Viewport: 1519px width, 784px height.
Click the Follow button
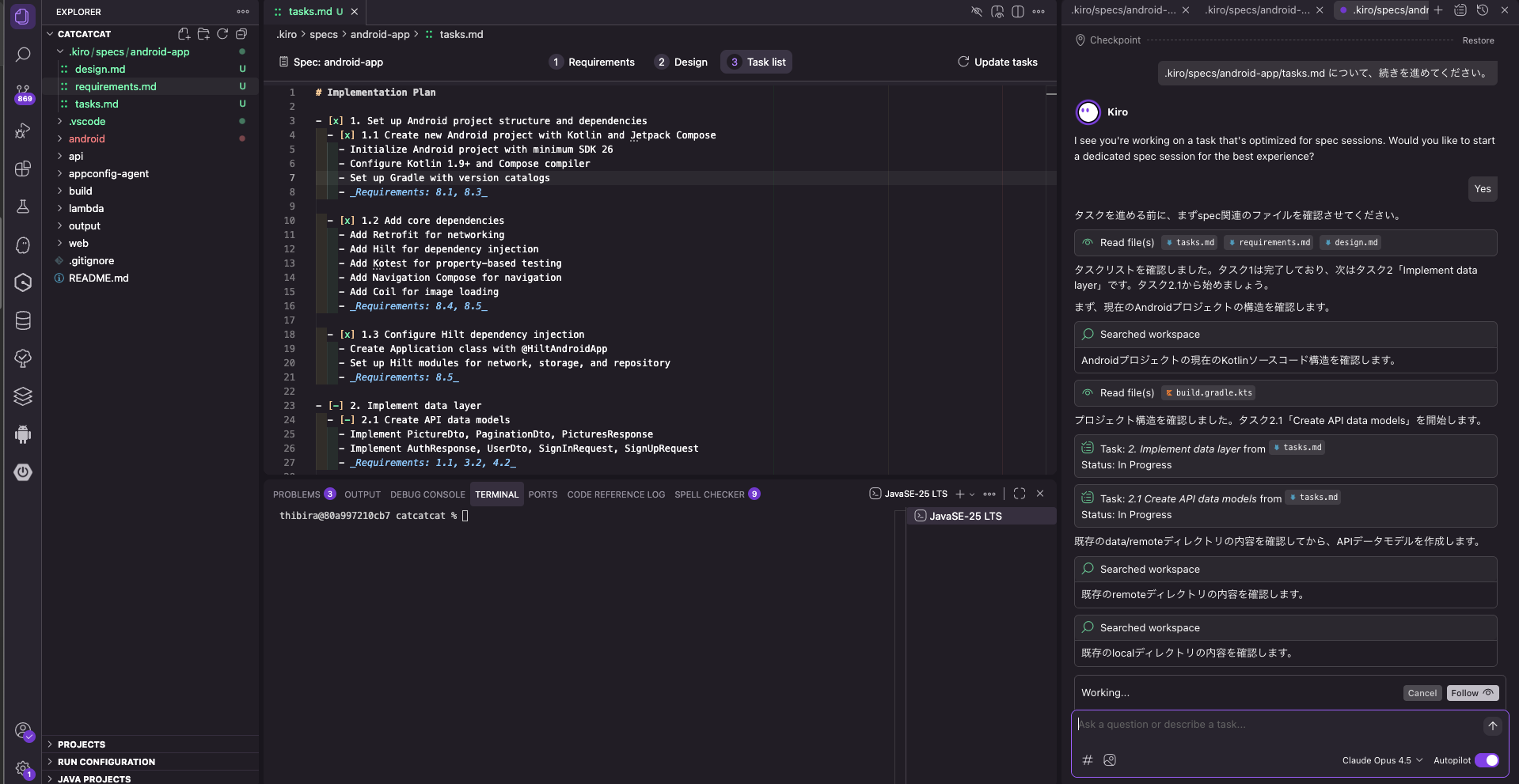[x=1472, y=693]
